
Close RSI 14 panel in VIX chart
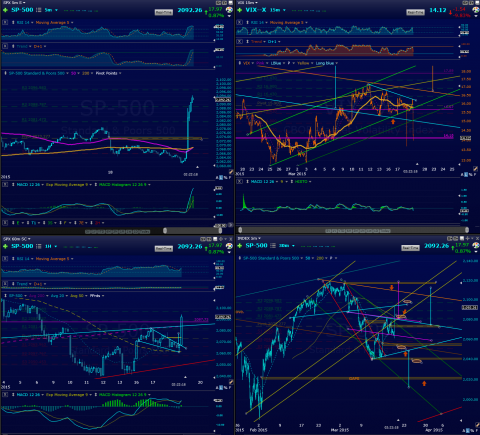(x=239, y=22)
